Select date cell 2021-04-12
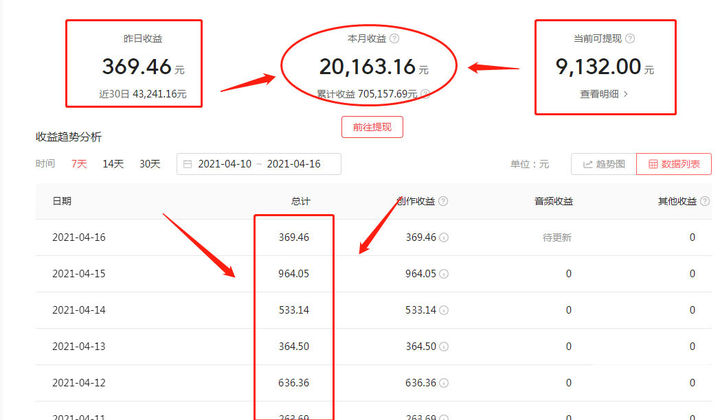This screenshot has height=420, width=720. [x=79, y=382]
